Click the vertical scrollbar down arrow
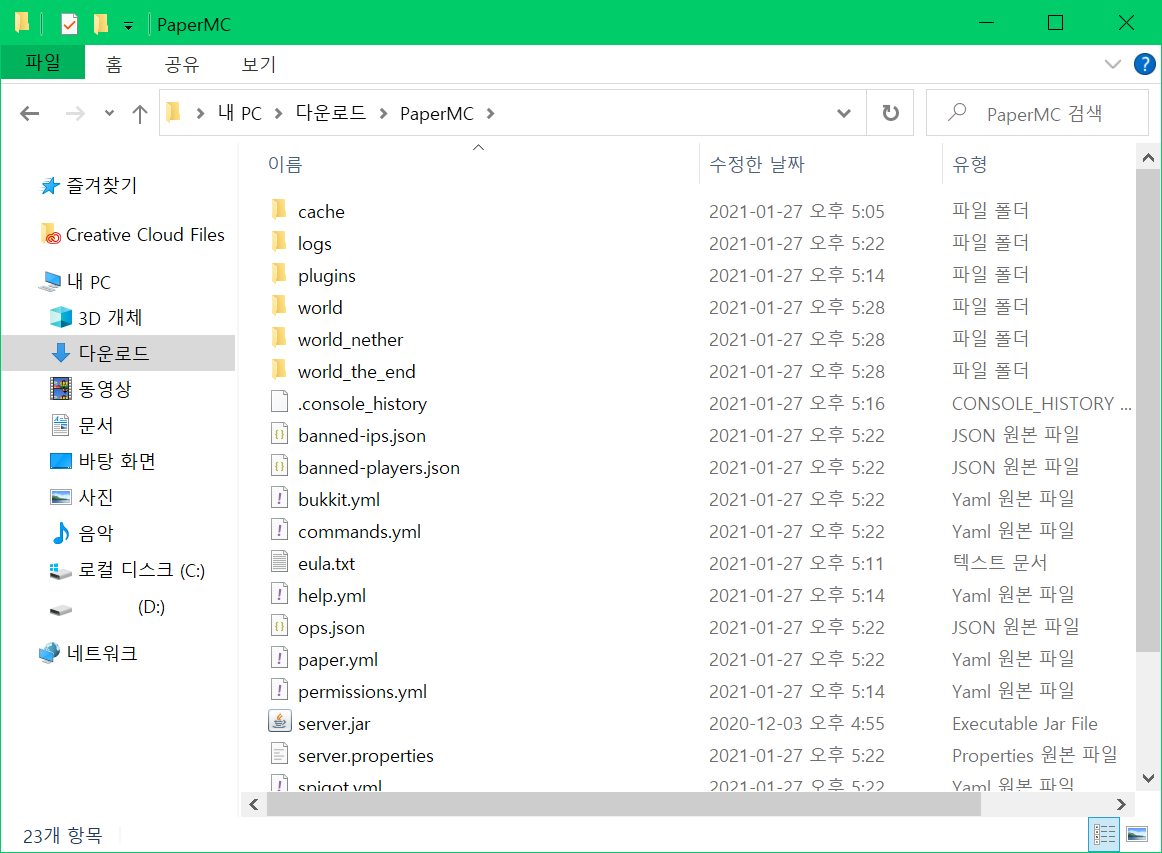 tap(1148, 778)
